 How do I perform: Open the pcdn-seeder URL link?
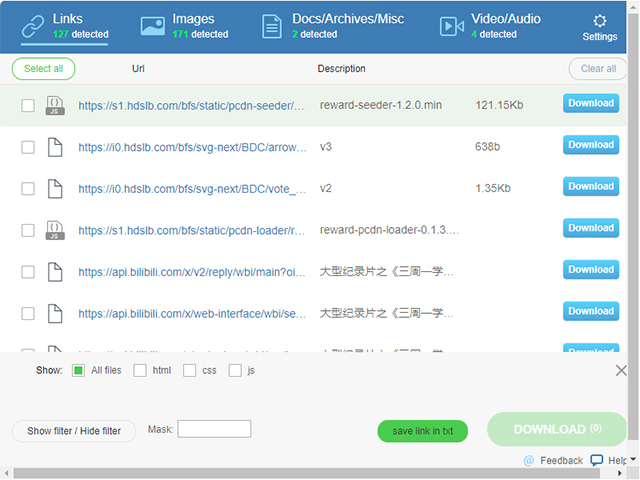pos(191,106)
